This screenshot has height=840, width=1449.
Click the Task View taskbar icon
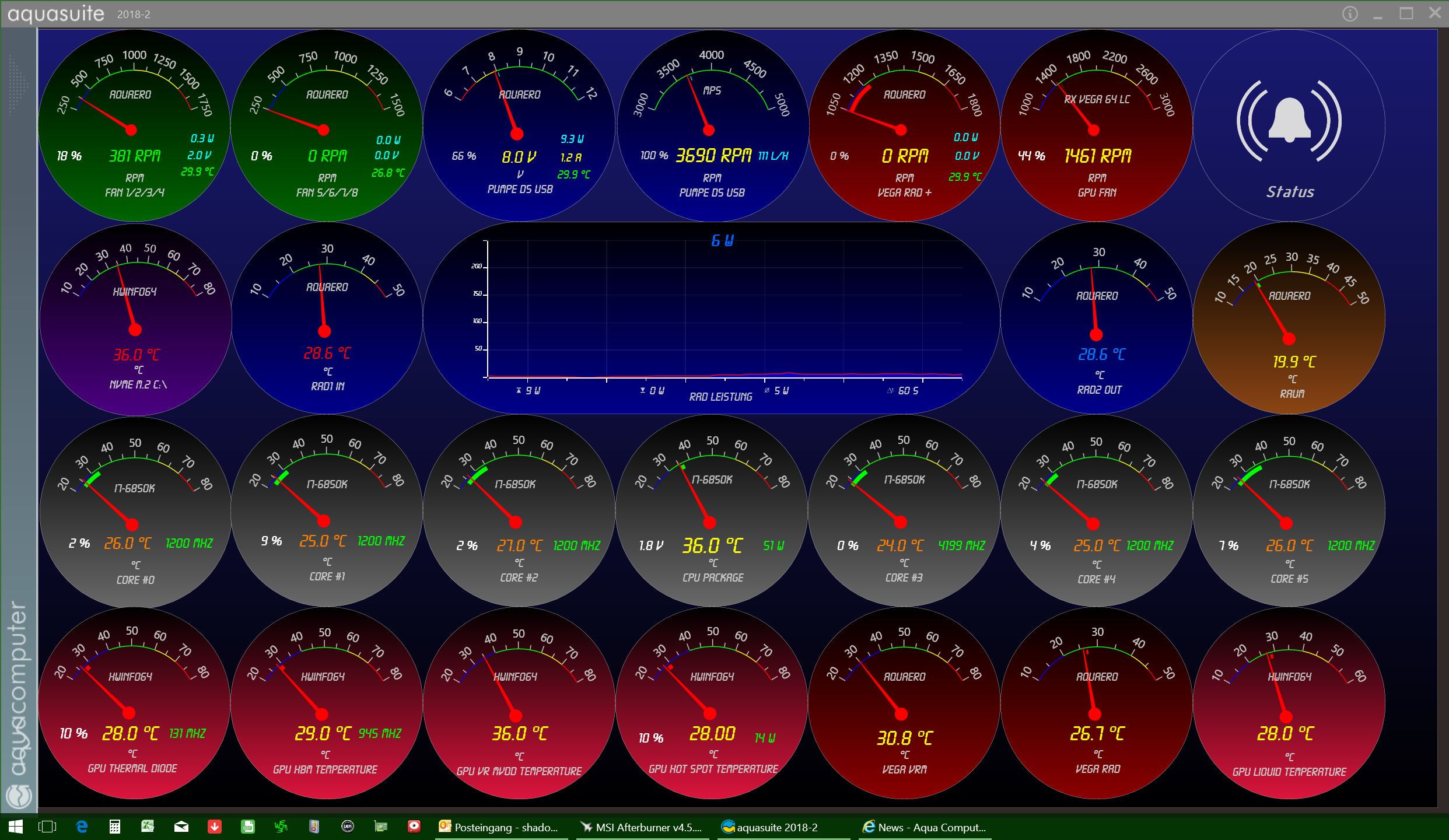(x=47, y=827)
